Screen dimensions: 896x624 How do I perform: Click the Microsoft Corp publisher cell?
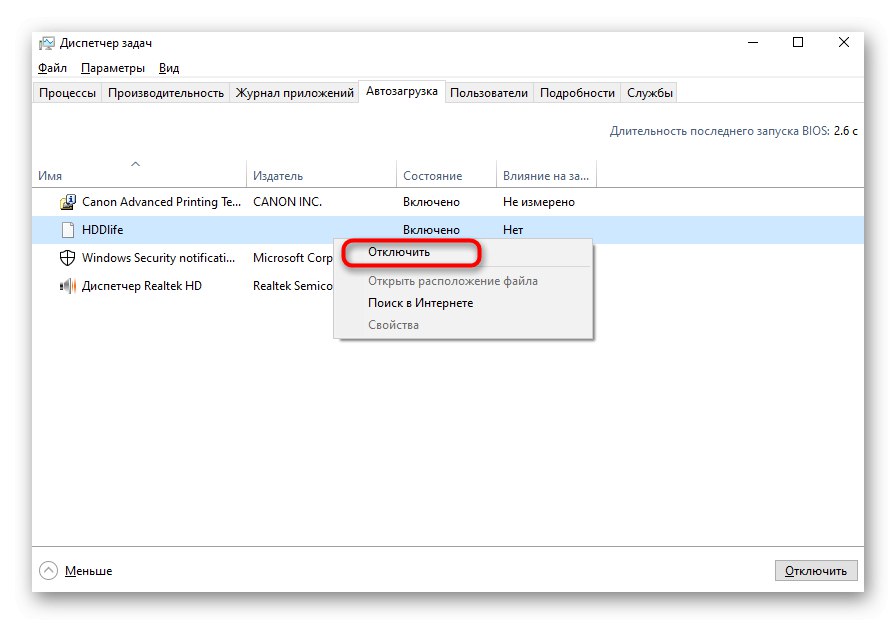coord(293,258)
